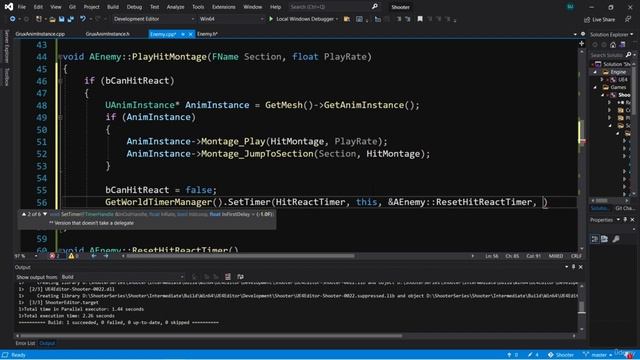This screenshot has height=360, width=640.
Task: Open the Build menu
Action: [113, 7]
